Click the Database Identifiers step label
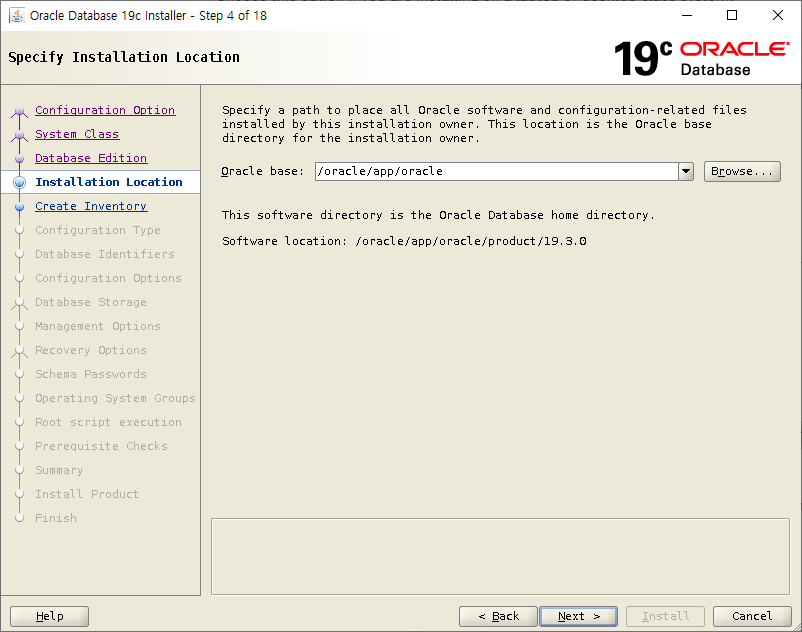802x632 pixels. pyautogui.click(x=105, y=254)
